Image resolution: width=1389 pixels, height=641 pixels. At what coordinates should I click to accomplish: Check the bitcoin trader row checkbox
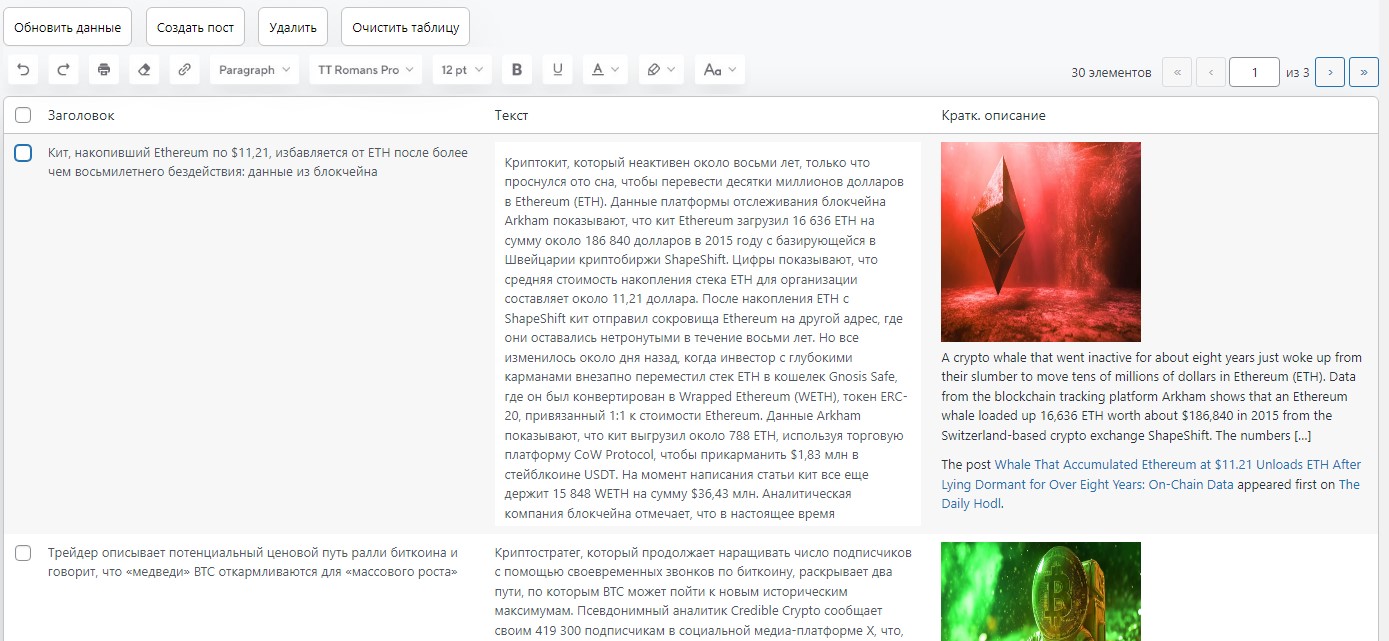tap(24, 553)
